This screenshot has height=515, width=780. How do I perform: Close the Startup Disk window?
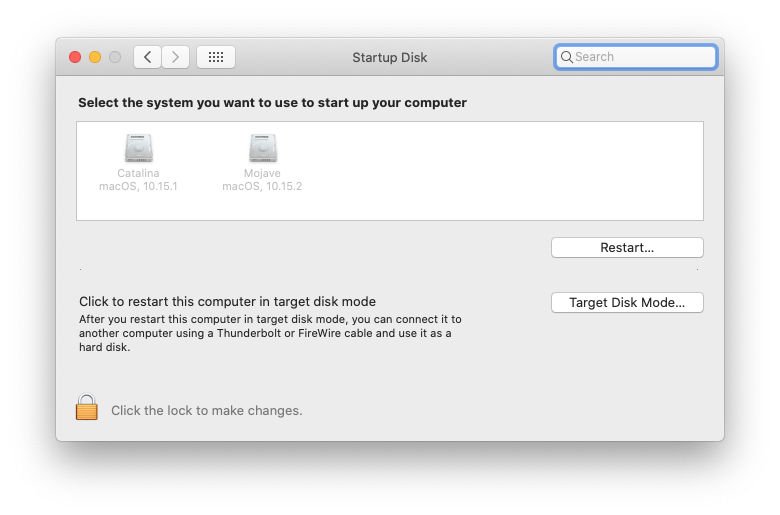(x=75, y=57)
